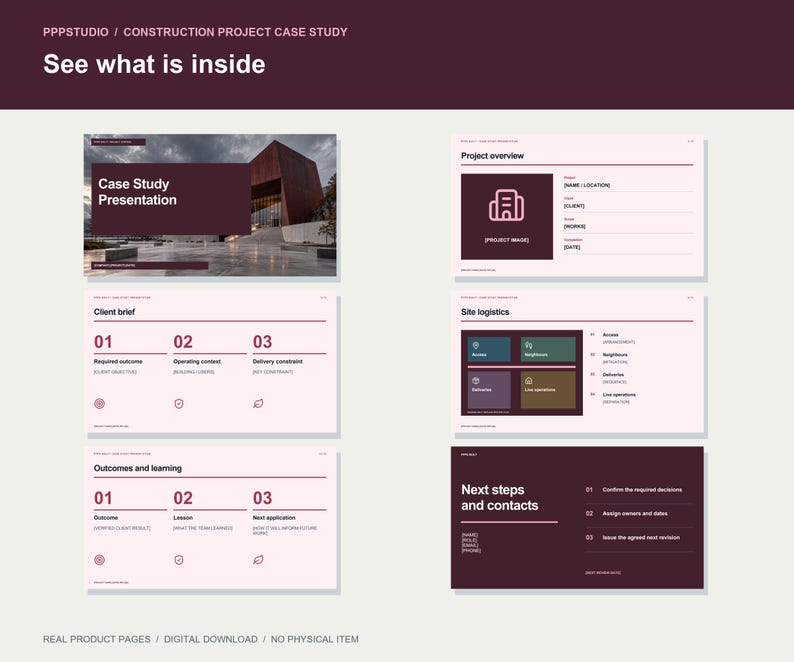
Task: Click the leaf icon under Next application
Action: tap(258, 560)
